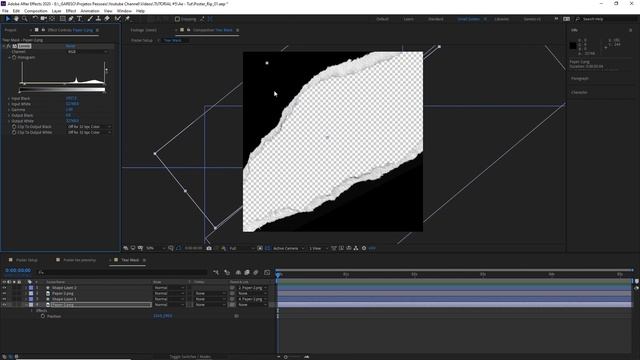Hide layer 2 Paper-2.png eye icon
Viewport: 640px width, 360px height.
coord(4,293)
